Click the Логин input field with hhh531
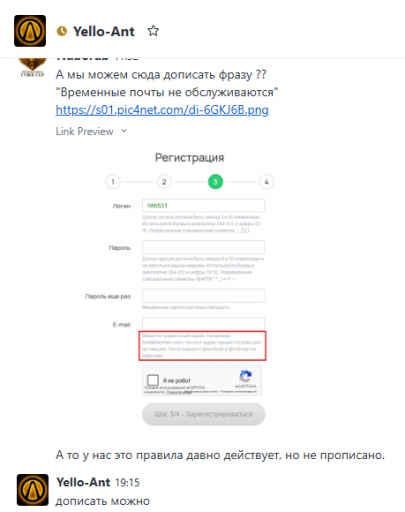 (x=204, y=205)
